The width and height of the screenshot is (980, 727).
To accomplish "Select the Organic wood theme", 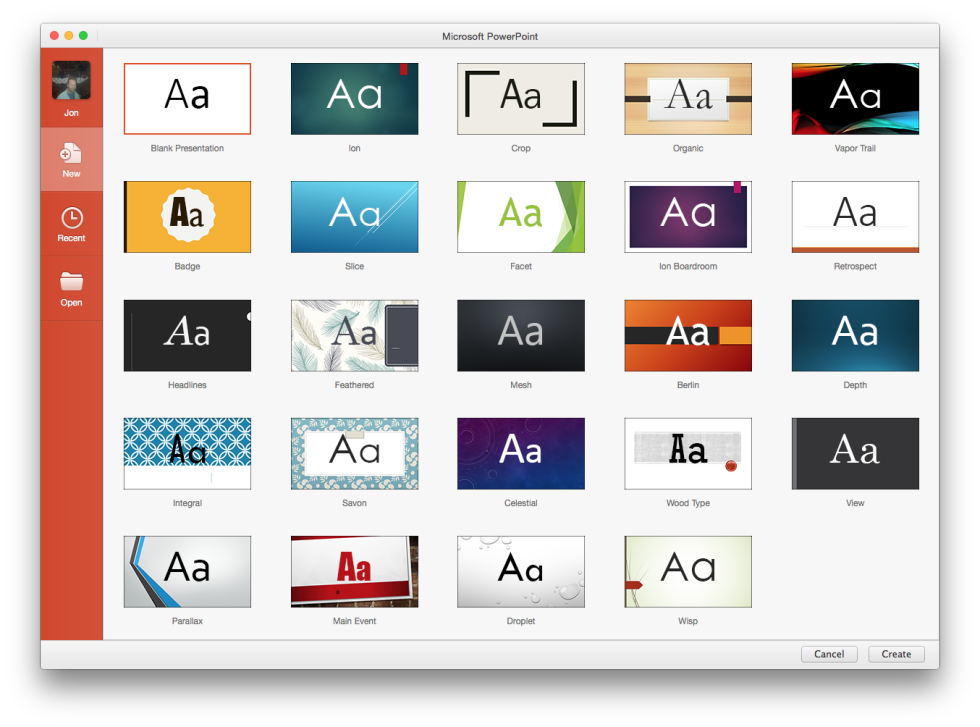I will (x=688, y=99).
